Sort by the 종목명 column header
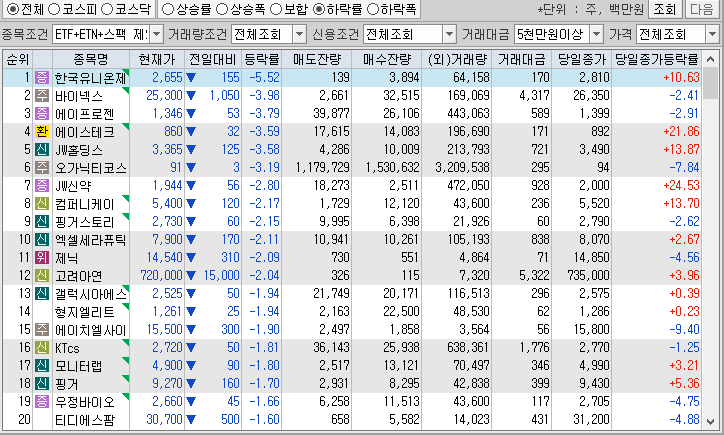 pyautogui.click(x=90, y=59)
